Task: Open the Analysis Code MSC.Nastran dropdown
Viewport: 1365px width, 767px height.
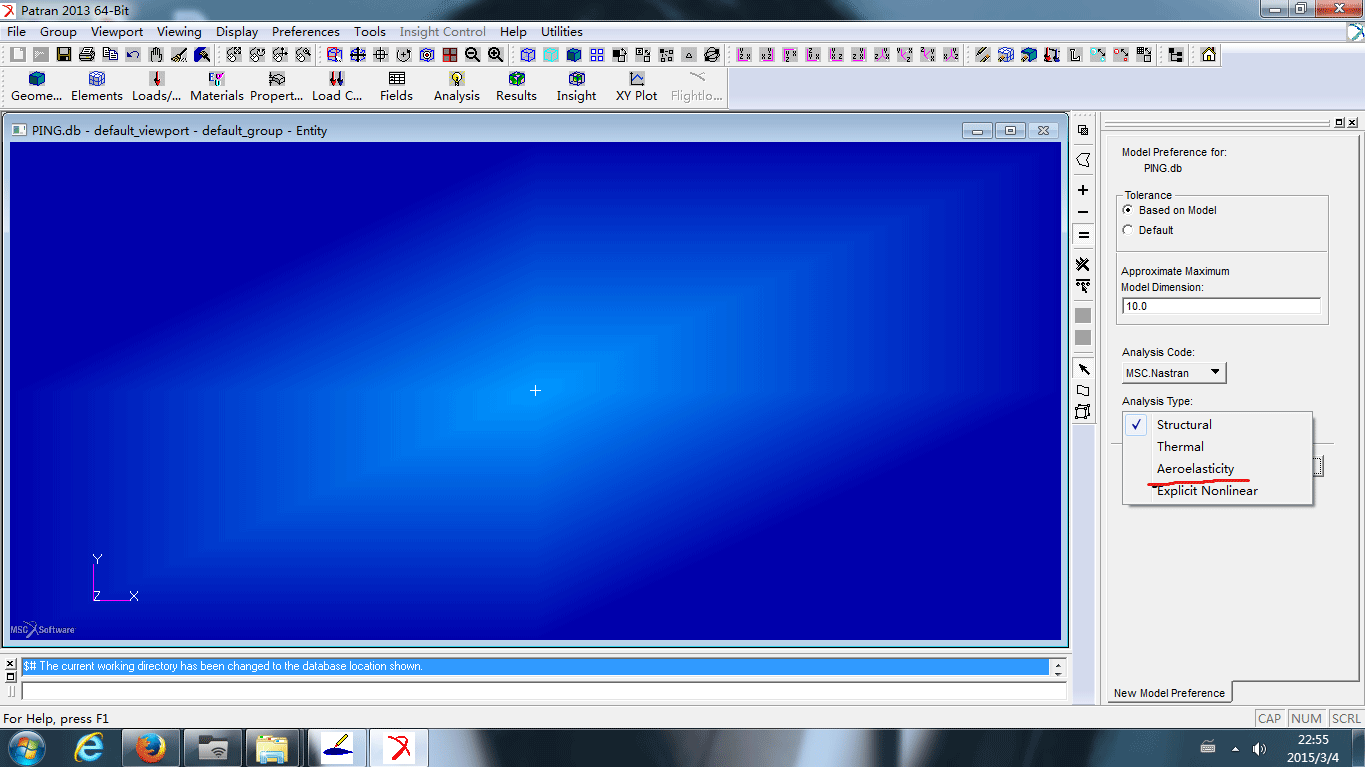Action: 1174,372
